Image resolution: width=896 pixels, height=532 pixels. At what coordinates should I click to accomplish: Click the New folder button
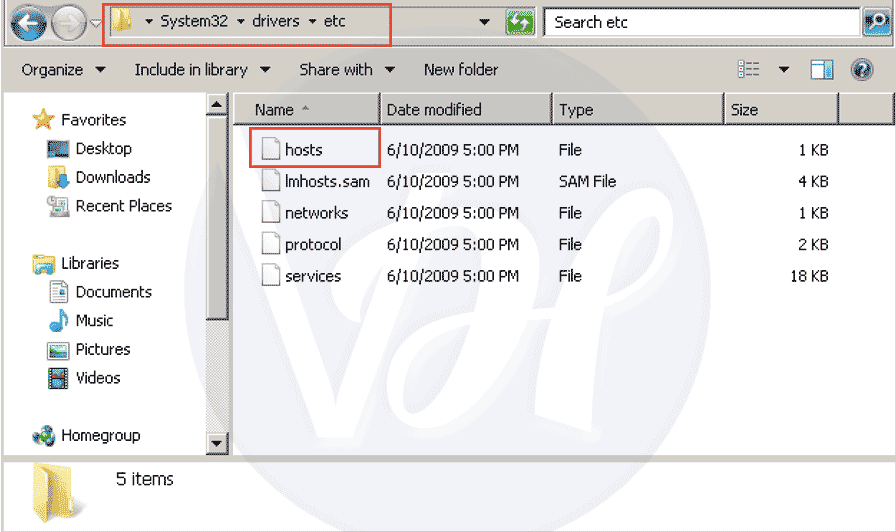[x=460, y=70]
